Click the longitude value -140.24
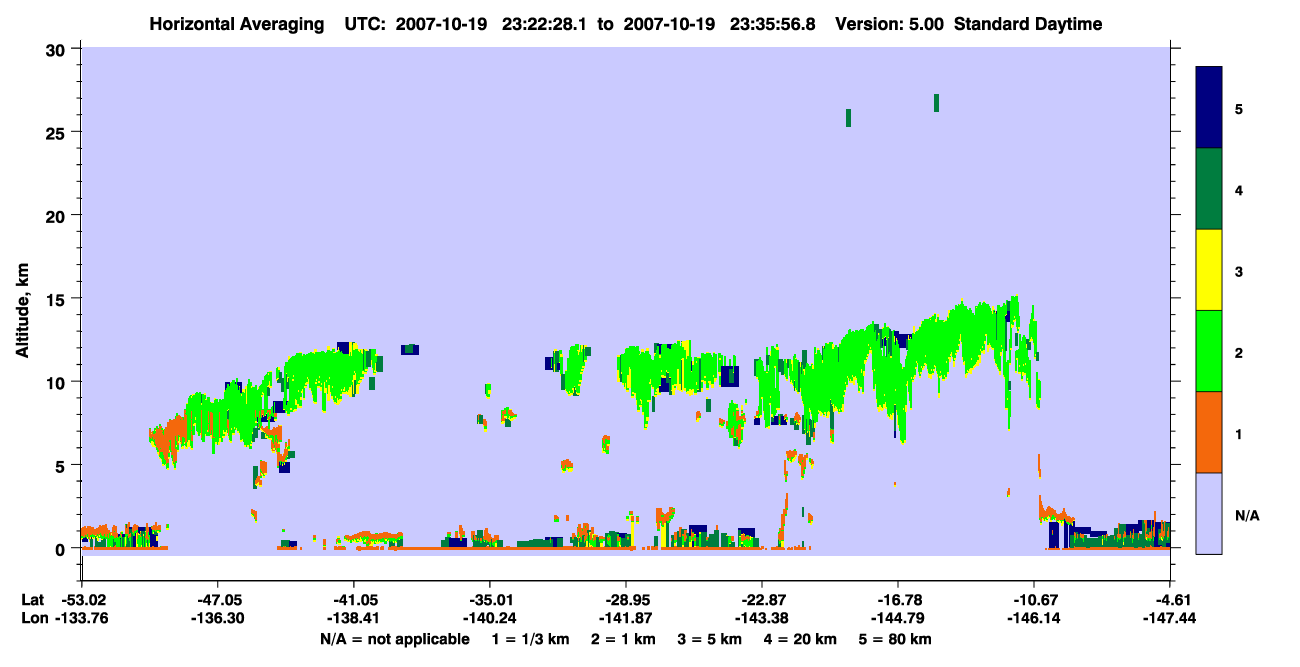 pyautogui.click(x=489, y=618)
